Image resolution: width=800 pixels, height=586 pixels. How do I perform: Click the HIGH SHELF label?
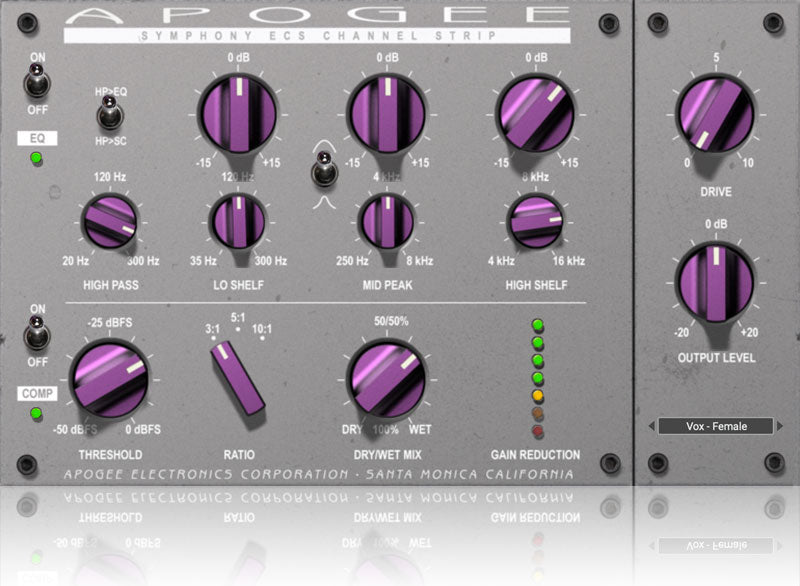(536, 285)
